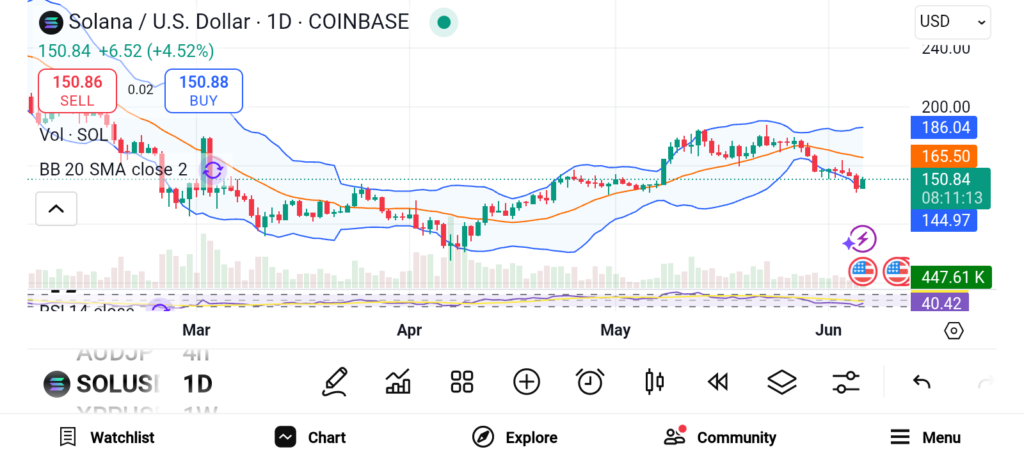Tap the Jun date on time axis

tap(828, 330)
